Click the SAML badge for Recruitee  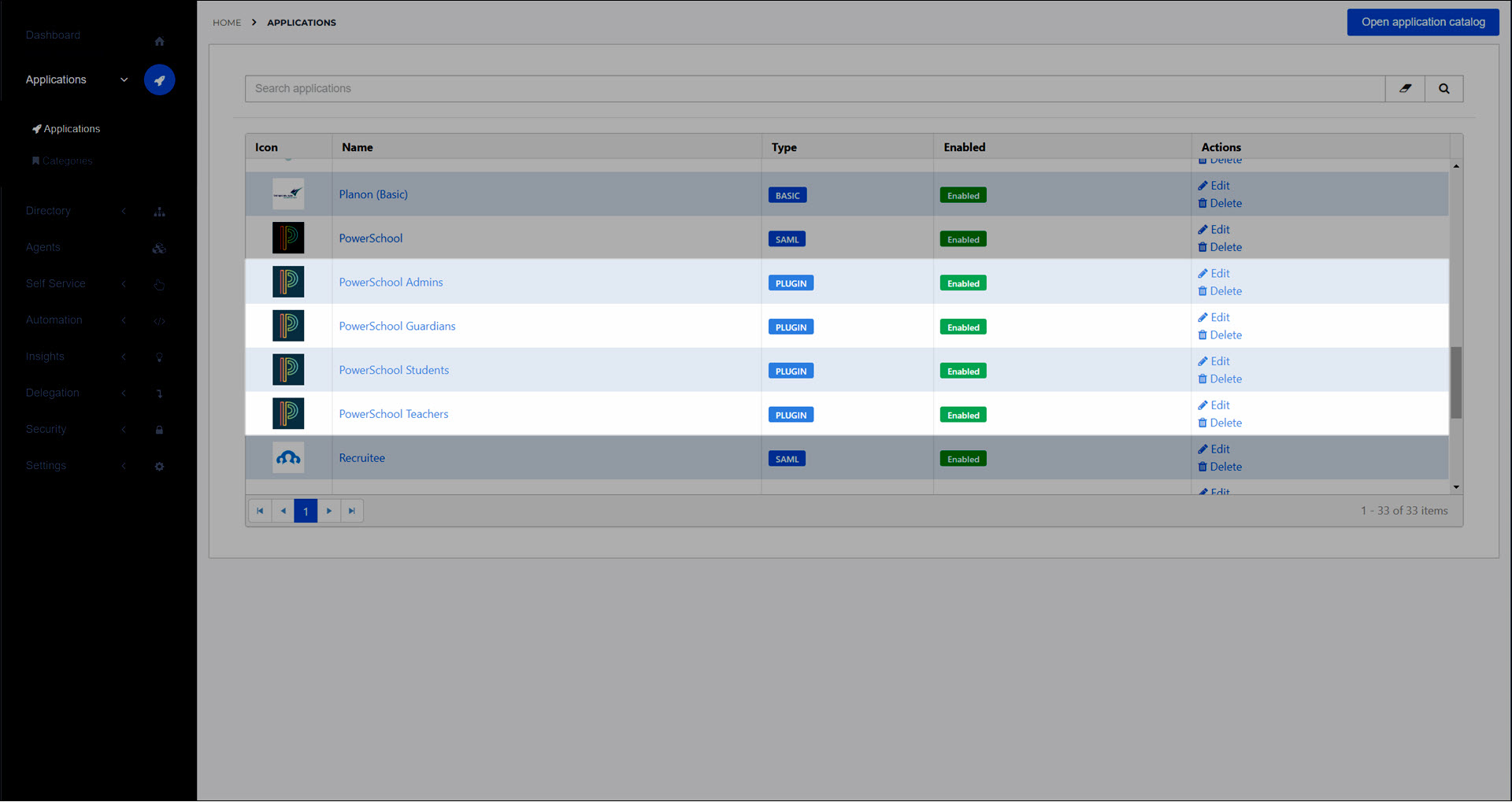(x=787, y=459)
